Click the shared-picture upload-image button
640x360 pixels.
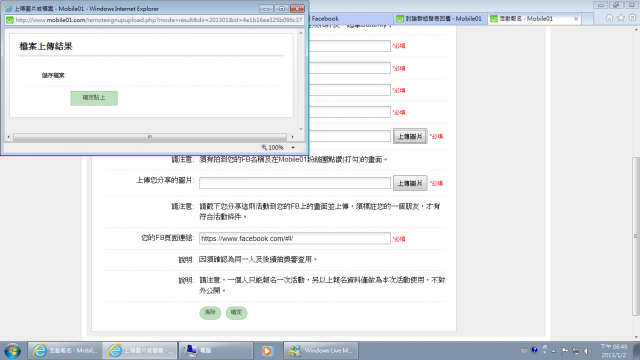(410, 183)
